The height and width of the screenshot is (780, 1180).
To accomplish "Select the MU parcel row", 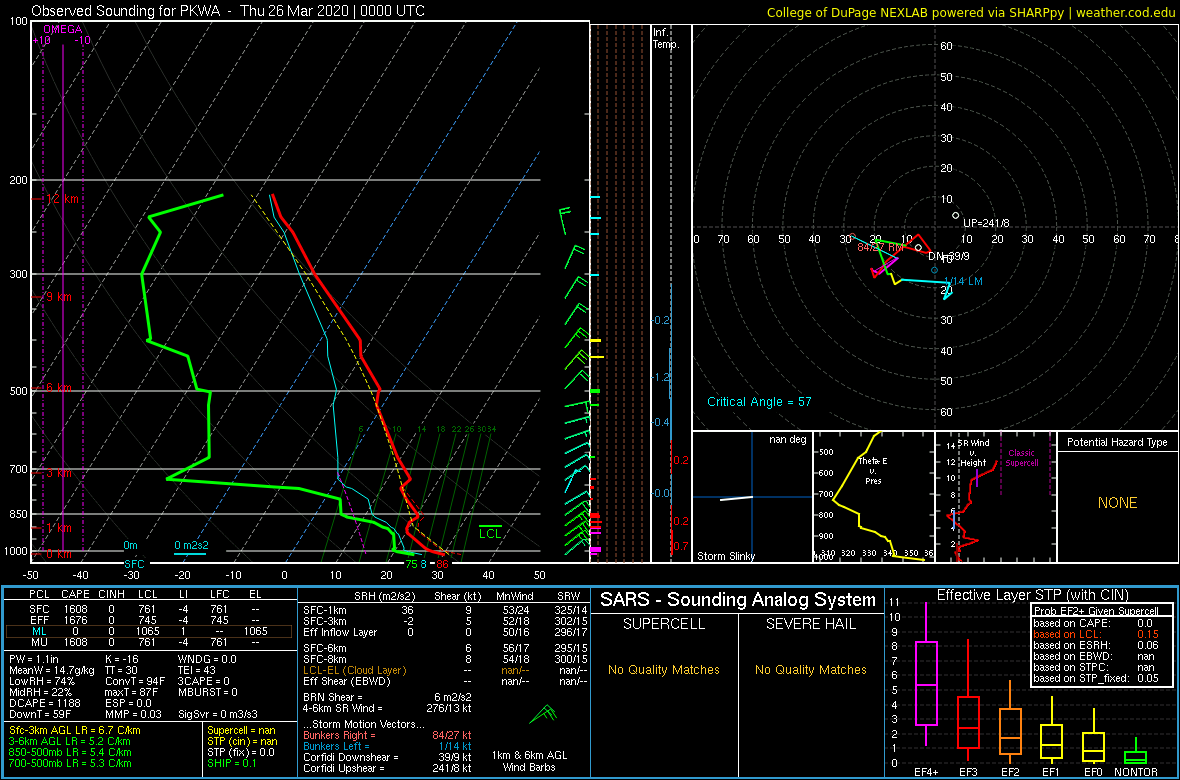I will 148,642.
